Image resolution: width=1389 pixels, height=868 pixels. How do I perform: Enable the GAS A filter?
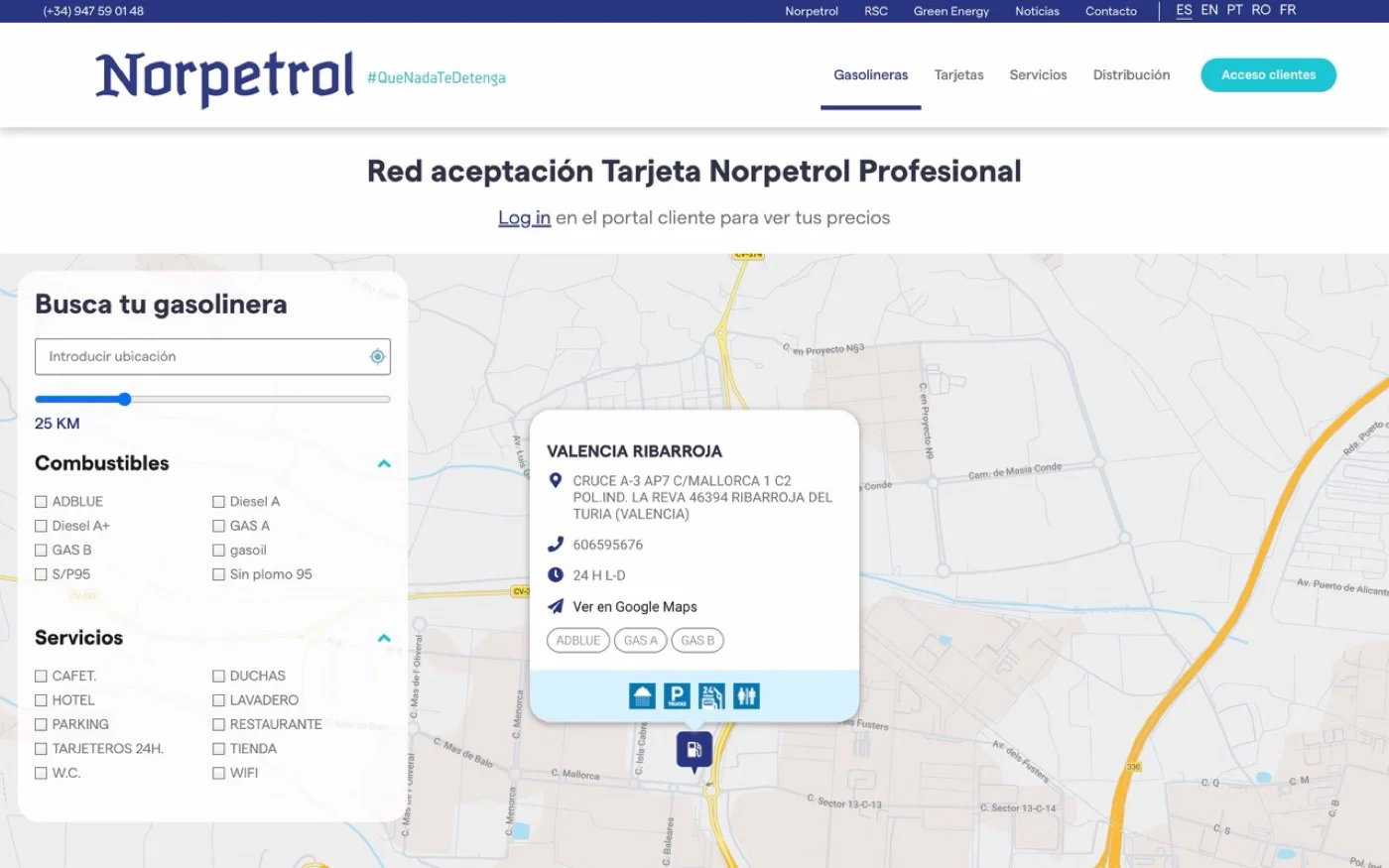218,526
